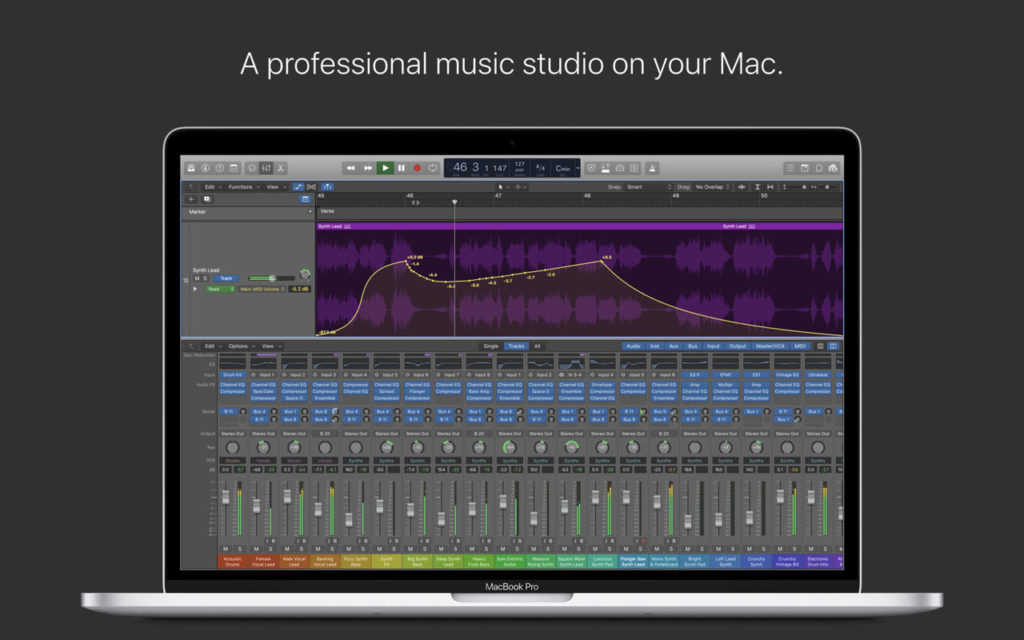Enable the Cycle mode icon
This screenshot has height=640, width=1024.
[x=433, y=168]
